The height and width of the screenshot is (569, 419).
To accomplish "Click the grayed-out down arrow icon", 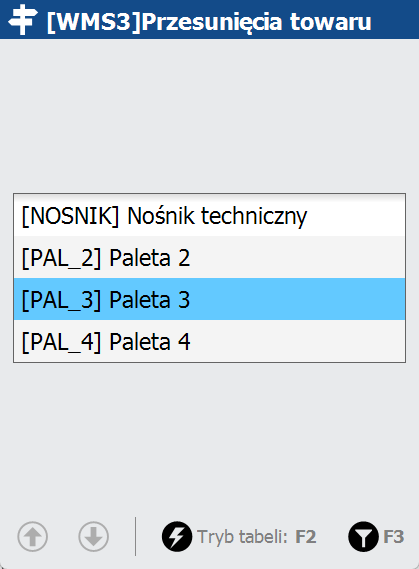I will point(93,536).
